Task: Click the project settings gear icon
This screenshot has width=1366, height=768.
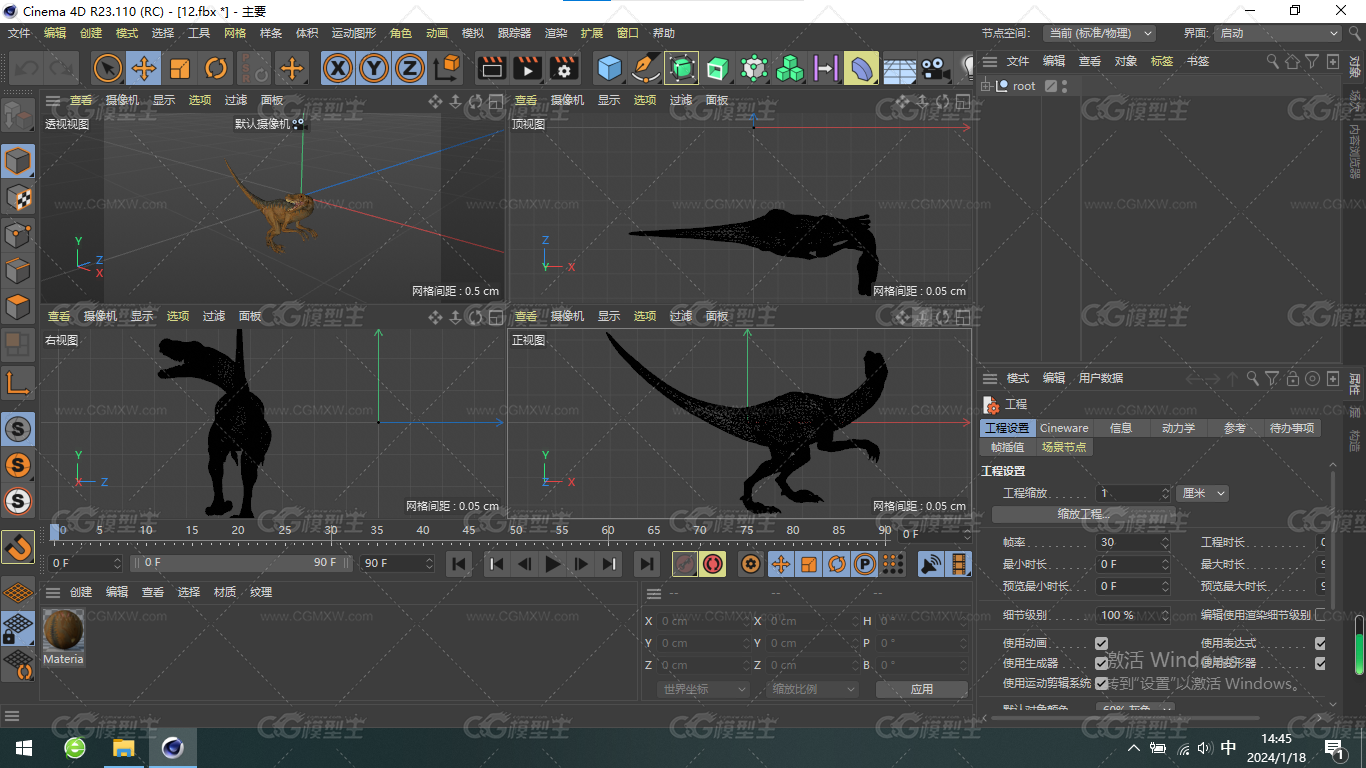Action: pyautogui.click(x=991, y=404)
